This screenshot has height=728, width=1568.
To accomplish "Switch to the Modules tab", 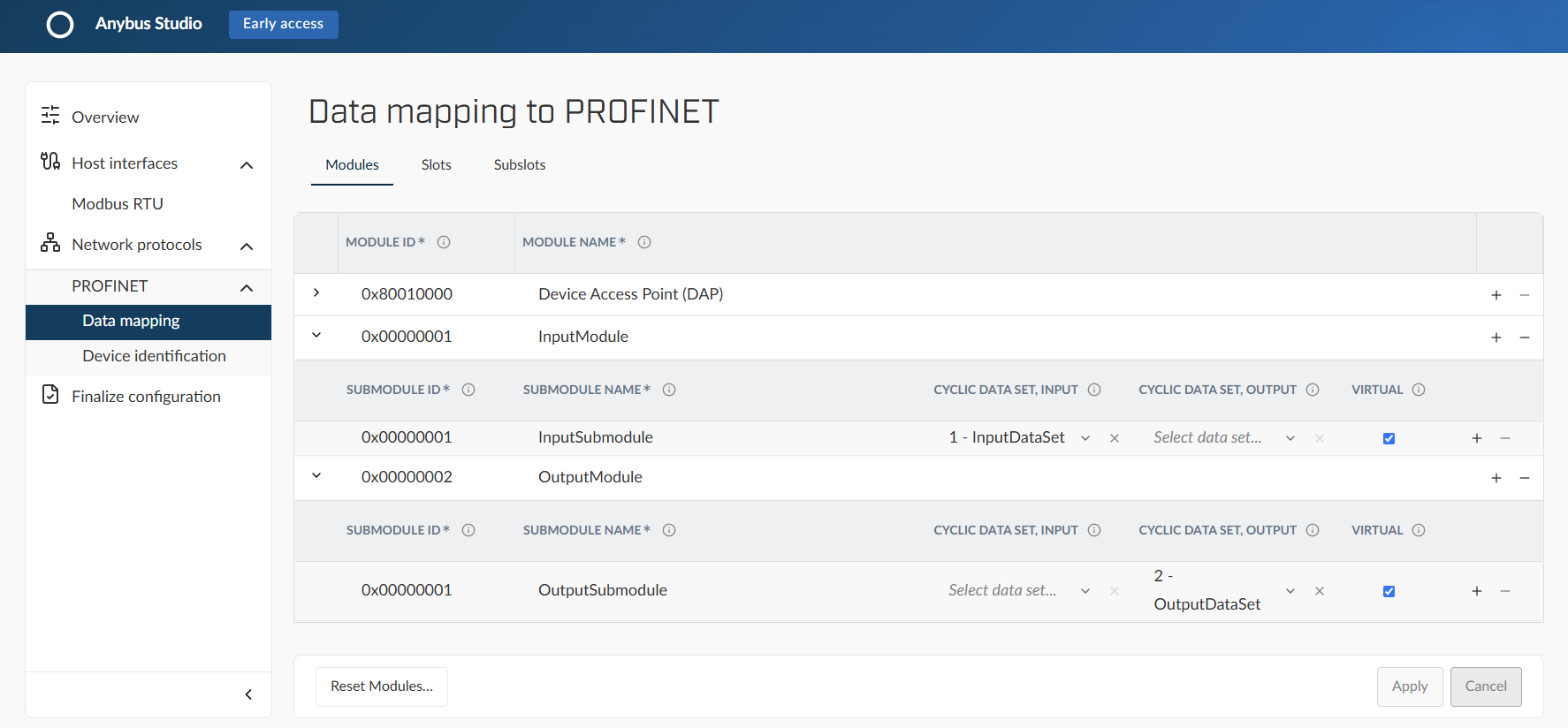I will coord(352,165).
